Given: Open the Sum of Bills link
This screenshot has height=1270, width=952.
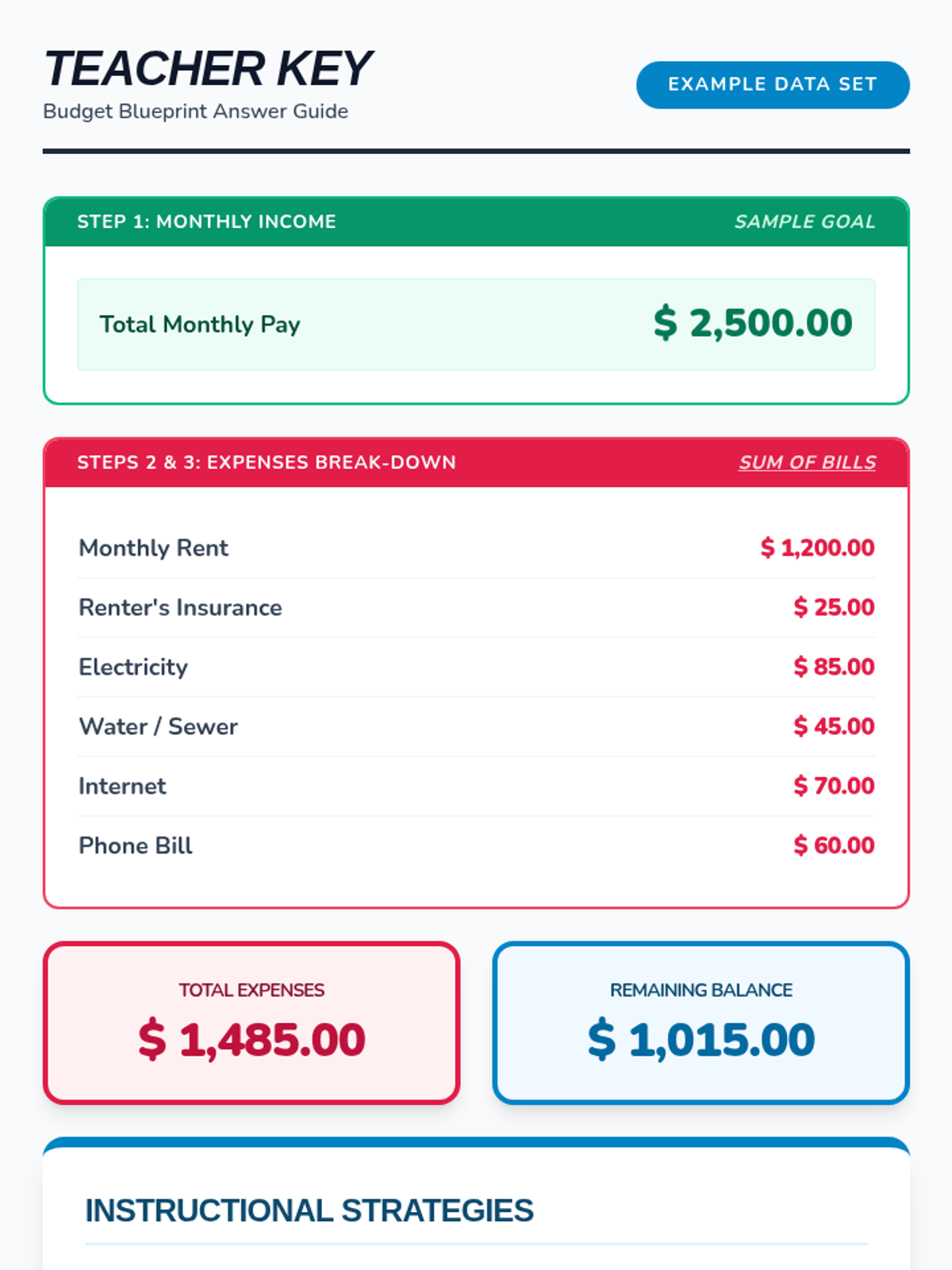Looking at the screenshot, I should pos(807,462).
